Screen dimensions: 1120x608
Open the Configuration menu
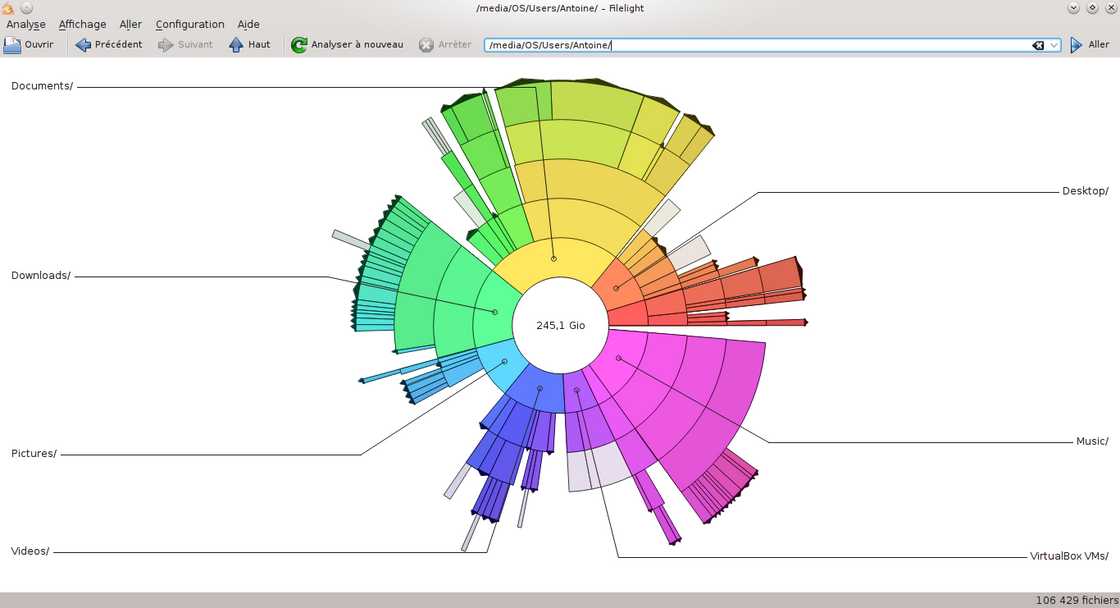tap(190, 24)
